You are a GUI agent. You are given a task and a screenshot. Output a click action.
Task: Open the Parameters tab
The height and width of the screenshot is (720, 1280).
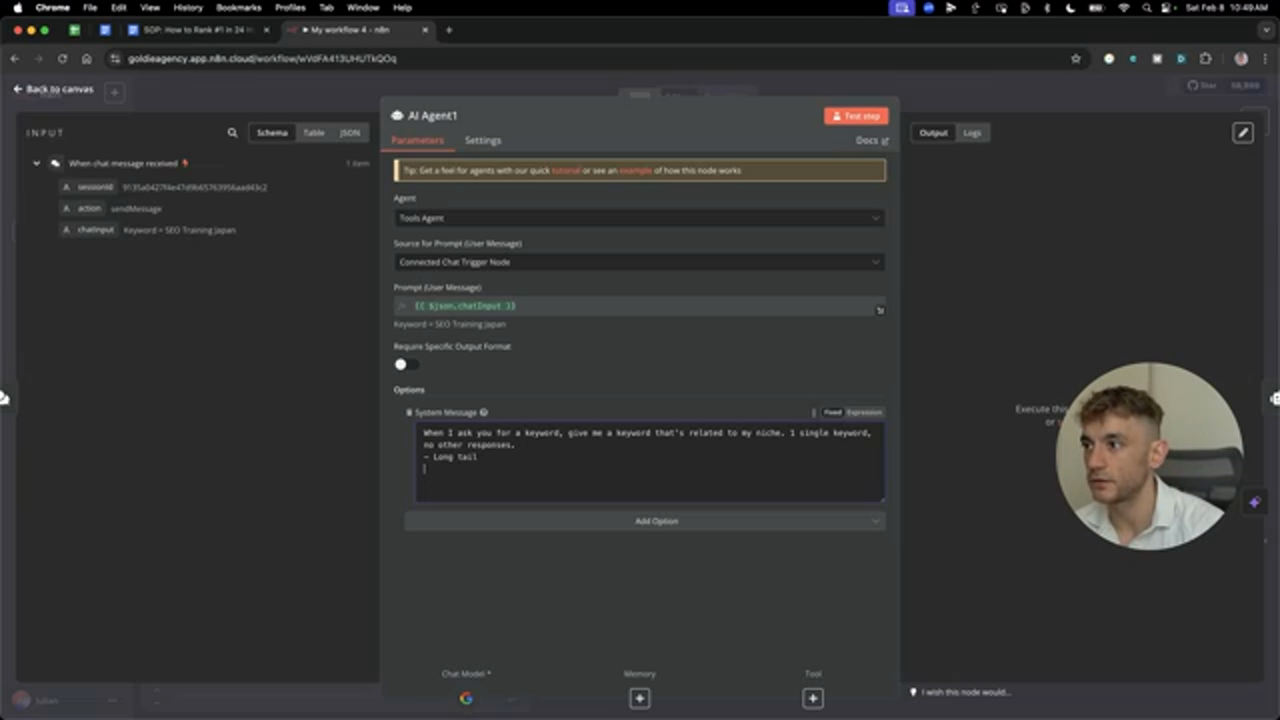pos(417,140)
